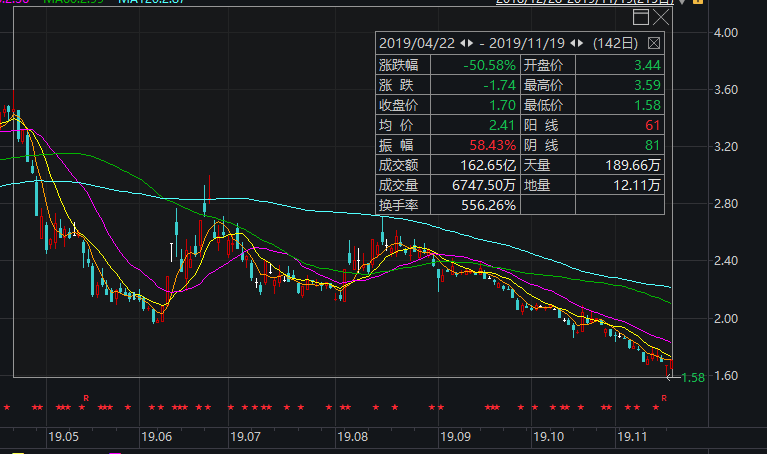Click the red R marker in November 2019
The height and width of the screenshot is (454, 767).
click(x=664, y=398)
